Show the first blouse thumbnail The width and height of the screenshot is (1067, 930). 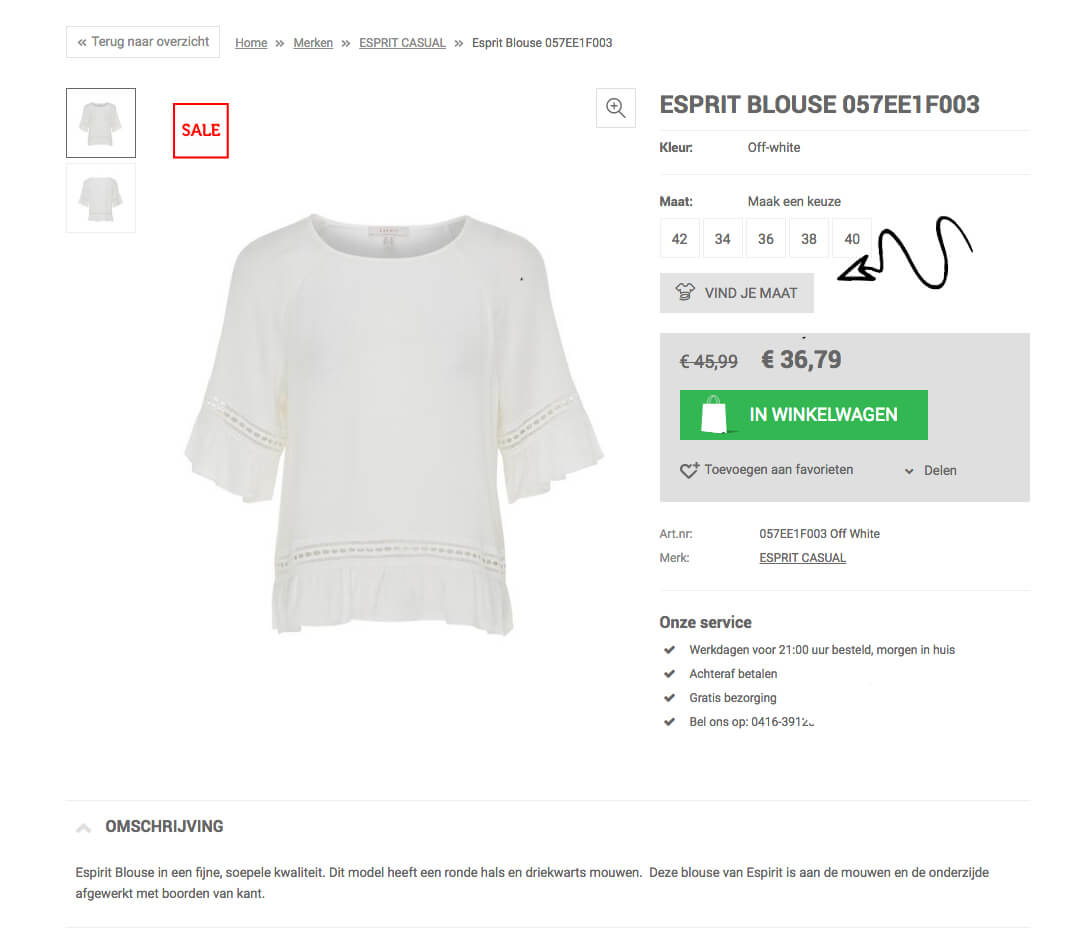(101, 123)
